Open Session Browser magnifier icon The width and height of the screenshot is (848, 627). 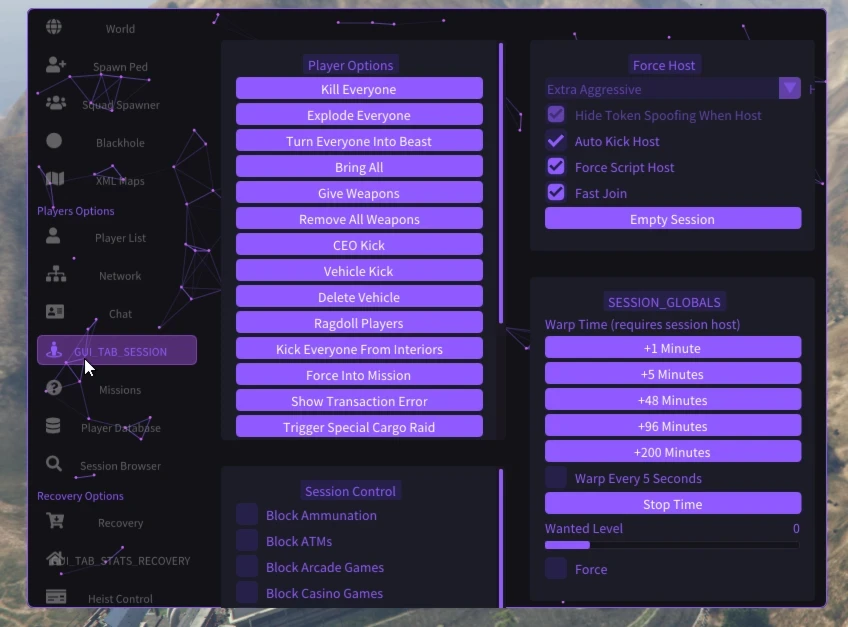(x=54, y=464)
